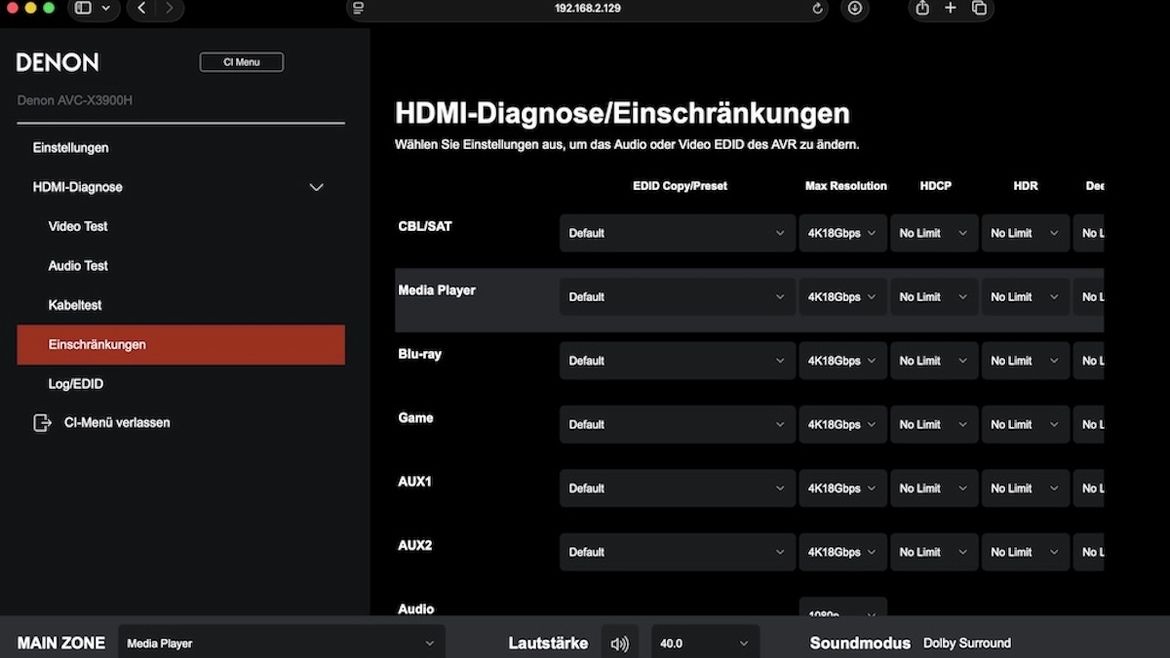Click the CI Menu button
The image size is (1170, 658).
241,62
